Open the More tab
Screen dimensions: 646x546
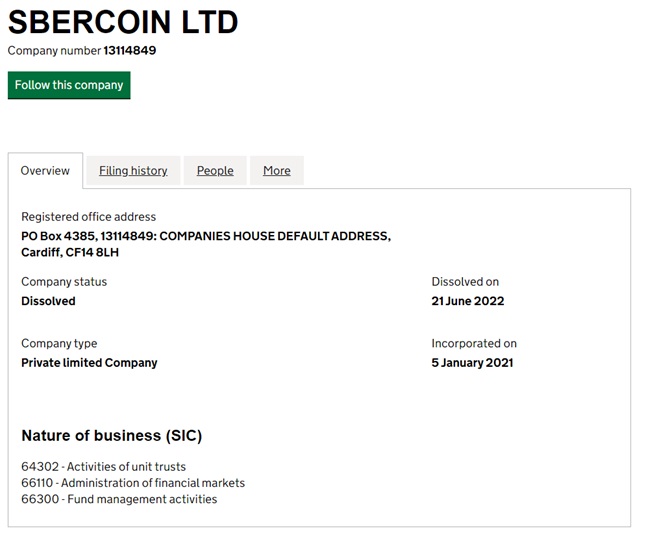[277, 171]
